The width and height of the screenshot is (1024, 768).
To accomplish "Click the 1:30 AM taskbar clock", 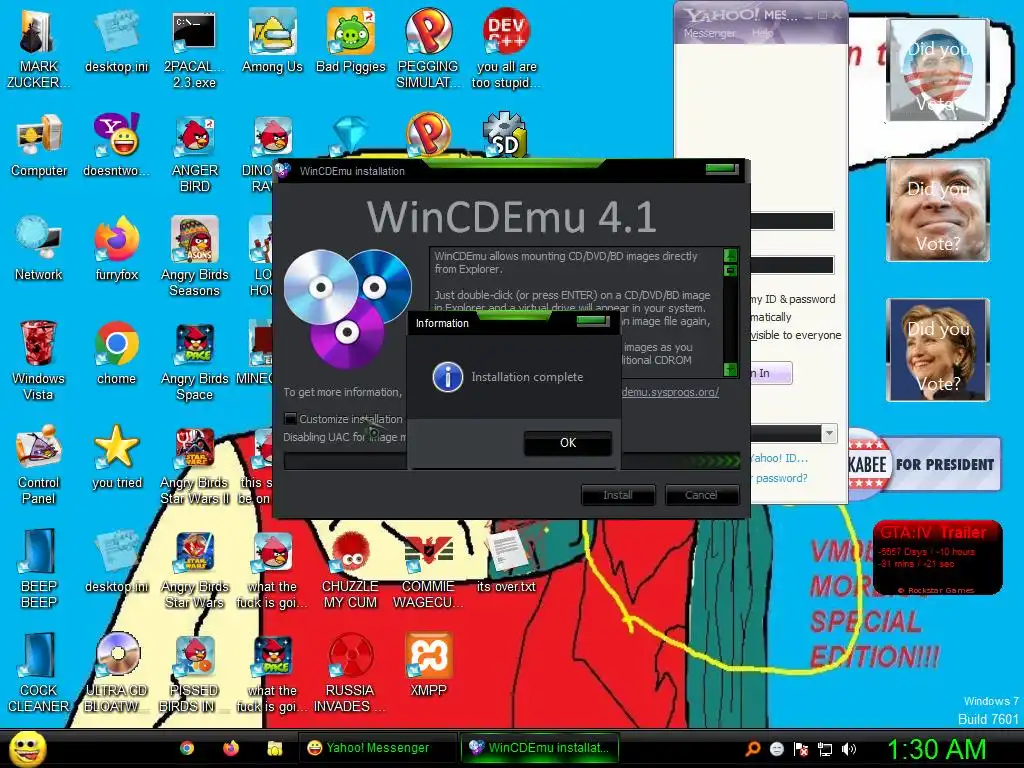I will pos(936,749).
